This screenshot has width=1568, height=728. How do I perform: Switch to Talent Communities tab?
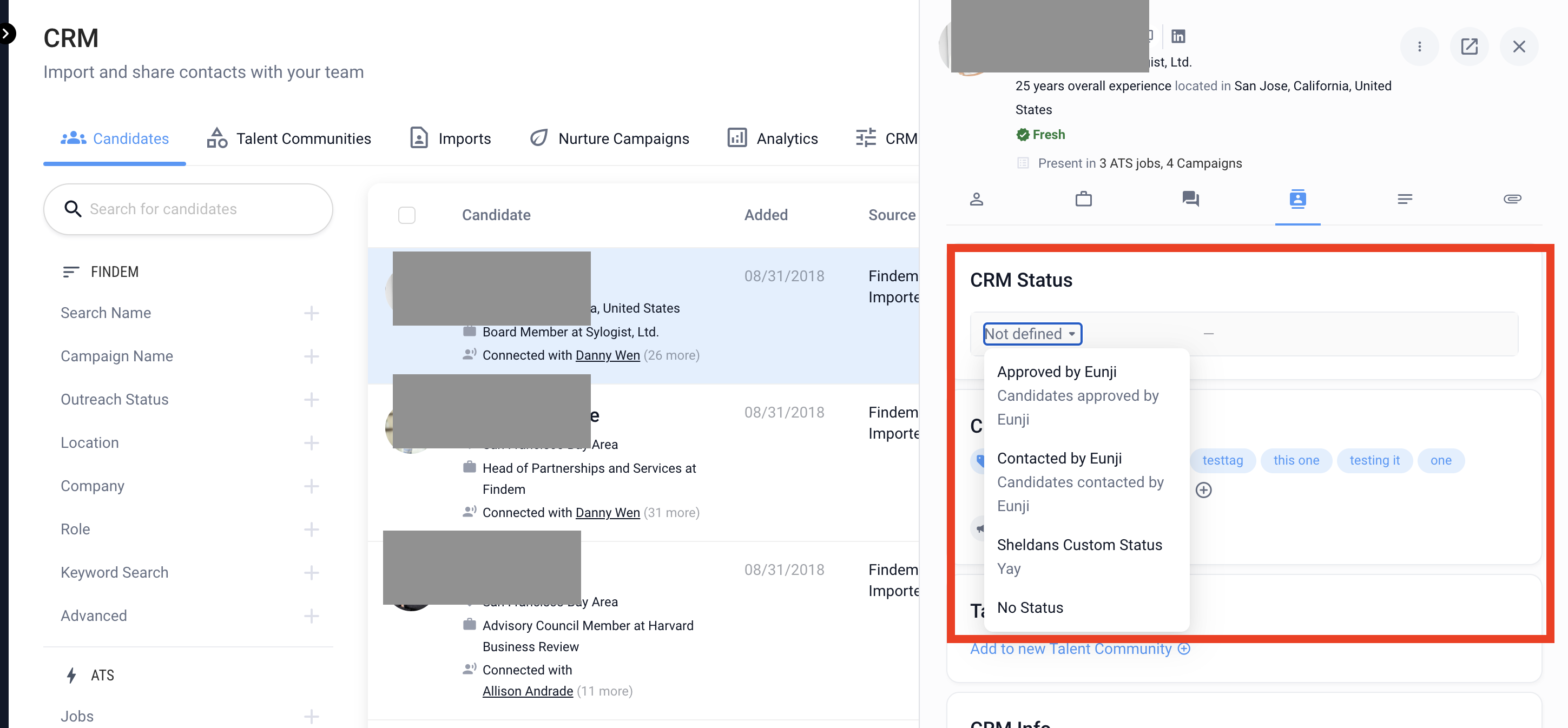point(288,139)
